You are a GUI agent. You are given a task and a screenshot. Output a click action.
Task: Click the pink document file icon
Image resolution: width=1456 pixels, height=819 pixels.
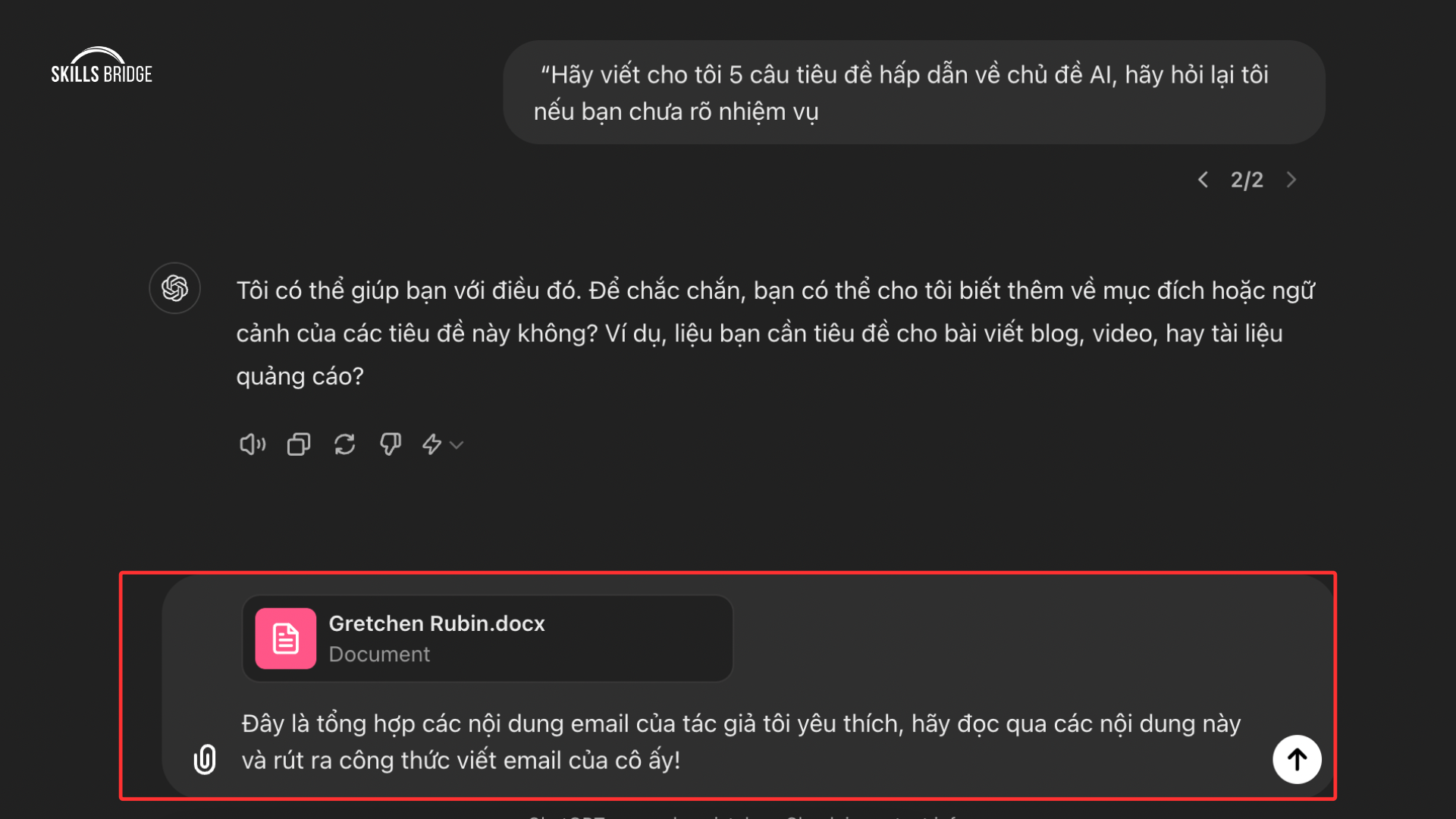(286, 639)
